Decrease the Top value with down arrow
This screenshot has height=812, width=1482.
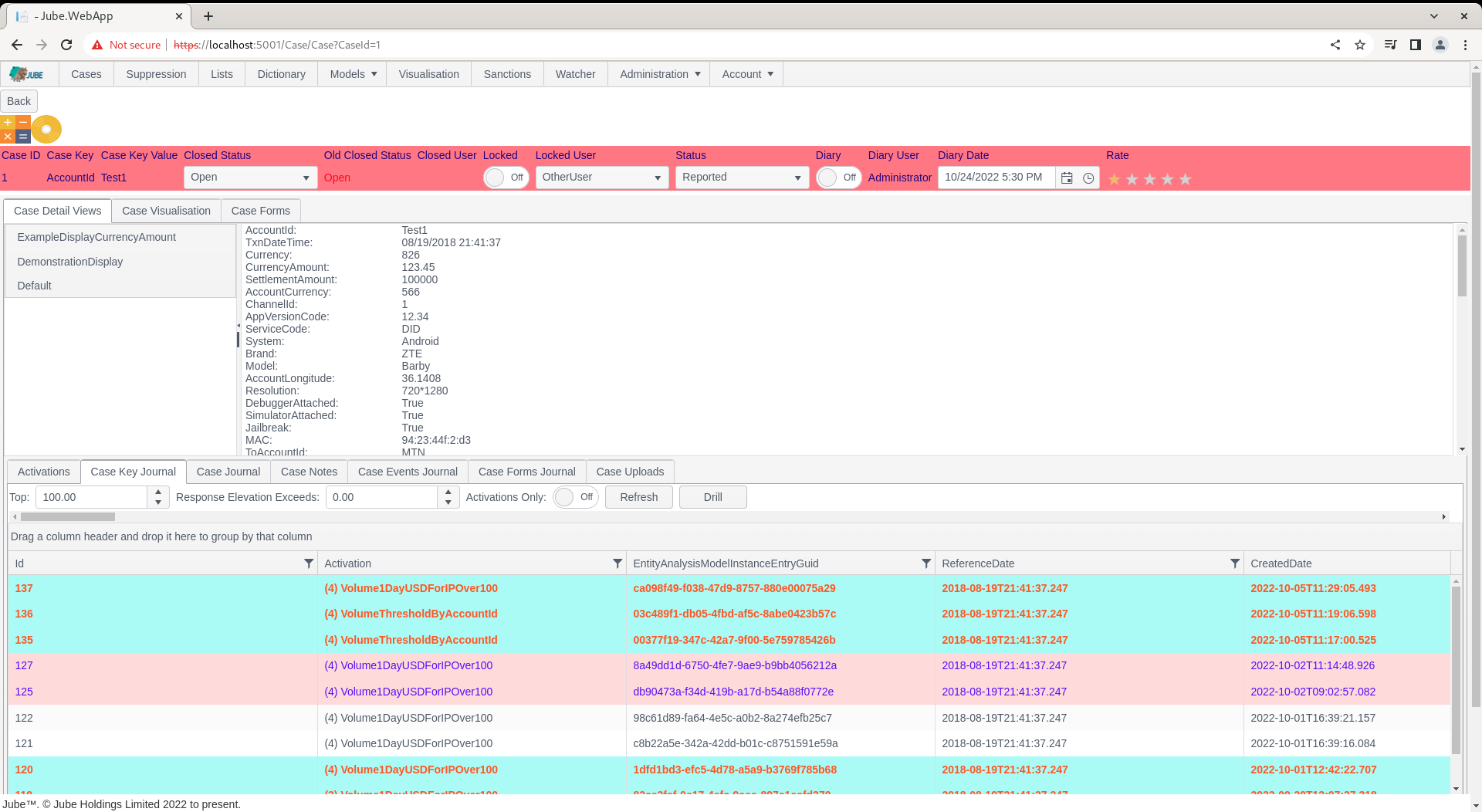coord(158,502)
